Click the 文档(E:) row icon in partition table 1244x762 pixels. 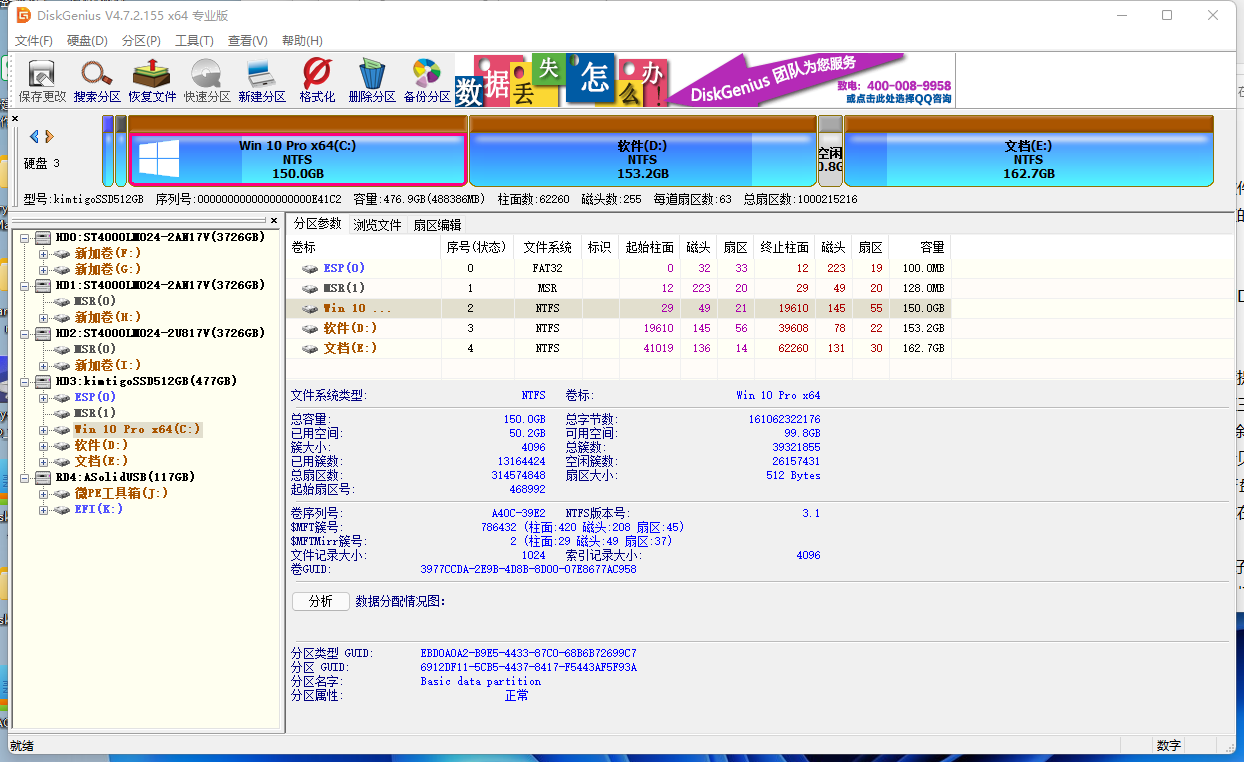(310, 348)
